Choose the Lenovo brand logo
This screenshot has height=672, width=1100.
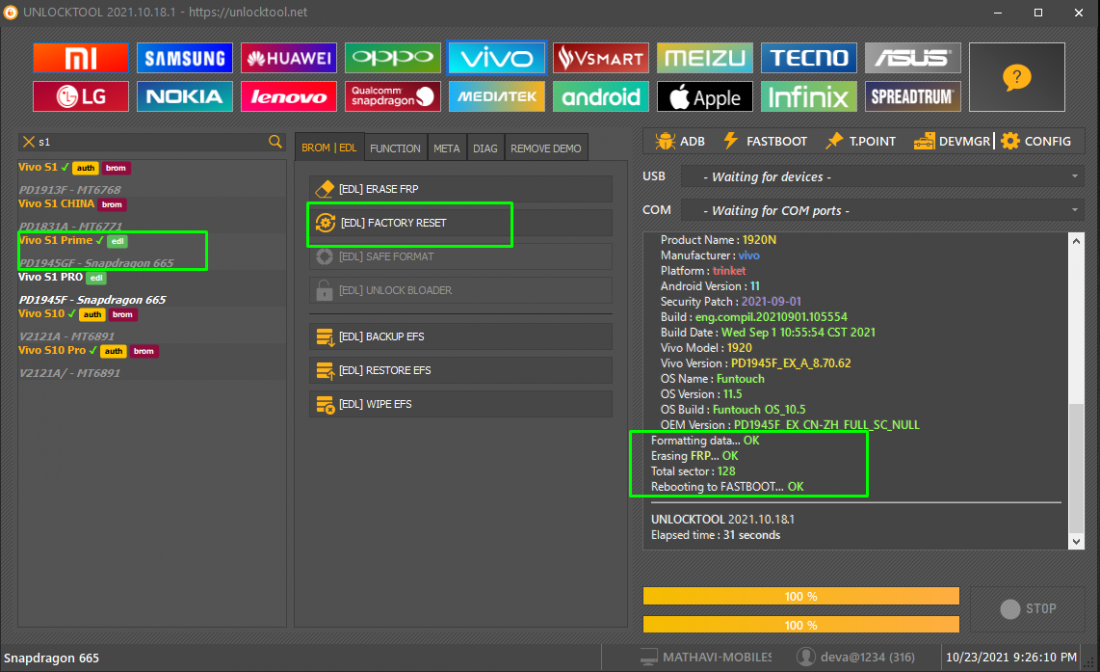point(288,97)
